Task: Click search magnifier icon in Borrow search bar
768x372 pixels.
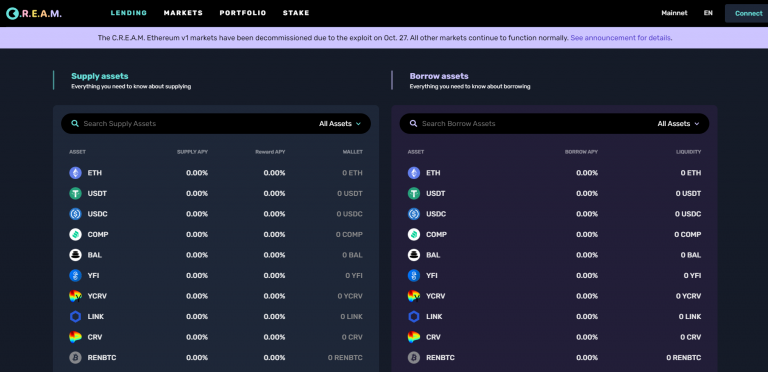Action: 413,124
